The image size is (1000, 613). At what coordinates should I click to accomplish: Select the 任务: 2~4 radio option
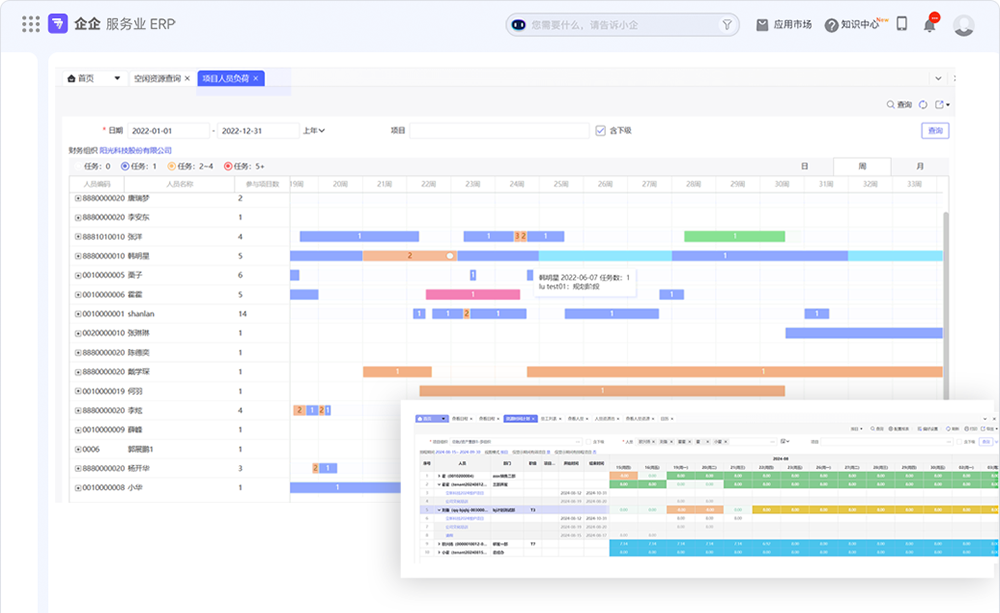[x=172, y=166]
